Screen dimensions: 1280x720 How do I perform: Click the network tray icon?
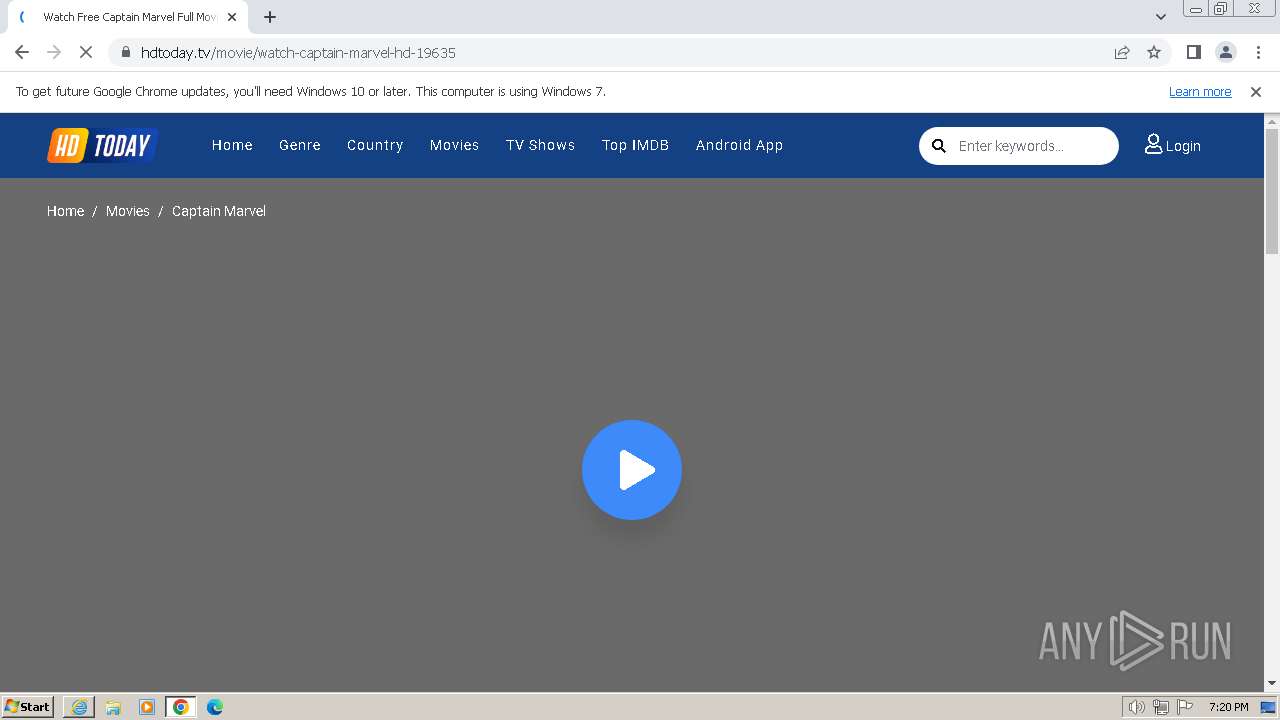click(x=1161, y=707)
